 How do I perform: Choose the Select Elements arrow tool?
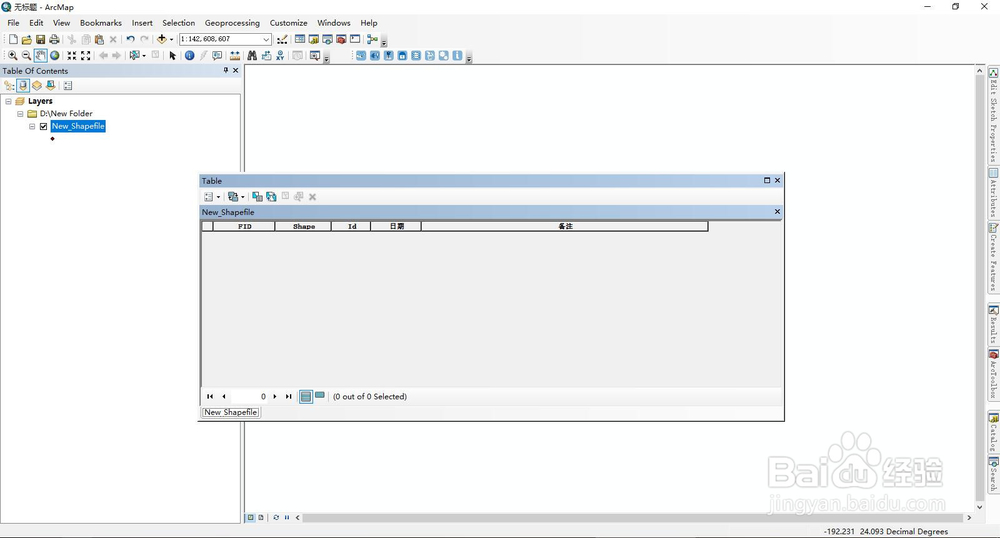172,56
